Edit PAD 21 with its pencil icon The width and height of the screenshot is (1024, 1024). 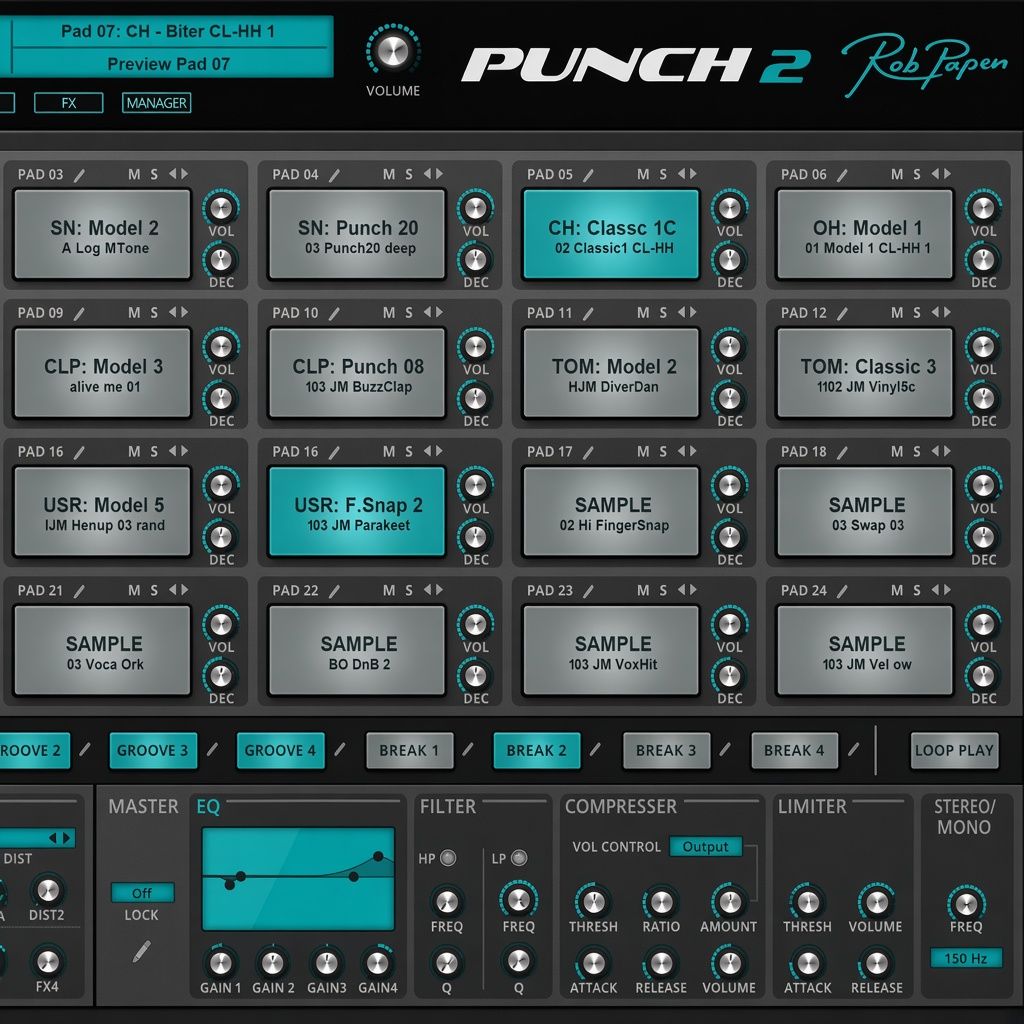79,591
